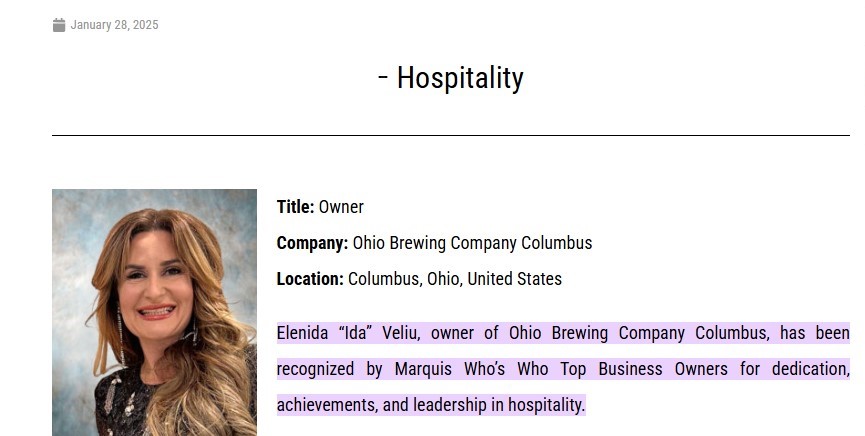This screenshot has width=865, height=436.
Task: Select 'Ohio Brewing Company Columbus' company value
Action: point(472,243)
